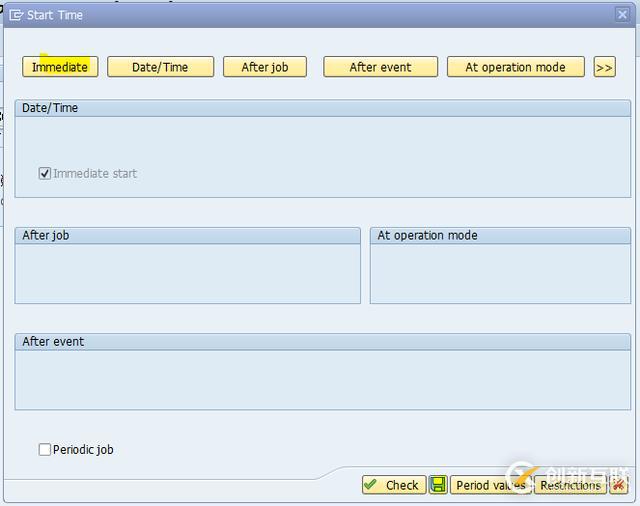Select the After job button
Image resolution: width=640 pixels, height=506 pixels.
point(265,67)
